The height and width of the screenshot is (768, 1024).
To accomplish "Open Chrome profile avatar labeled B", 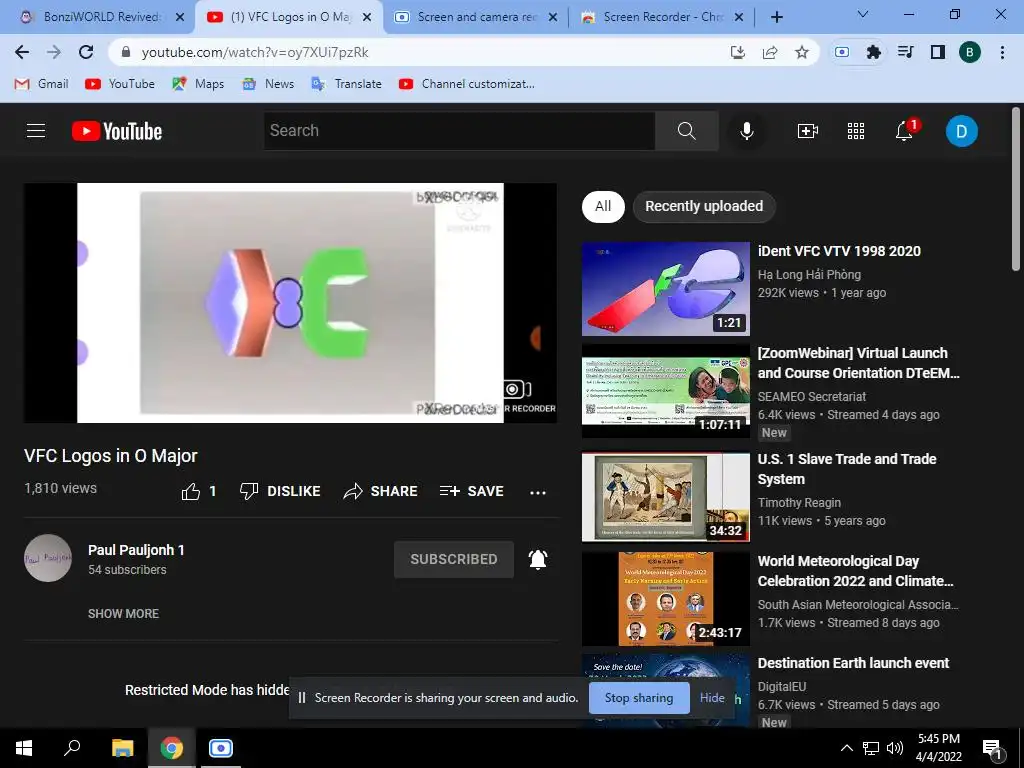I will coord(970,52).
